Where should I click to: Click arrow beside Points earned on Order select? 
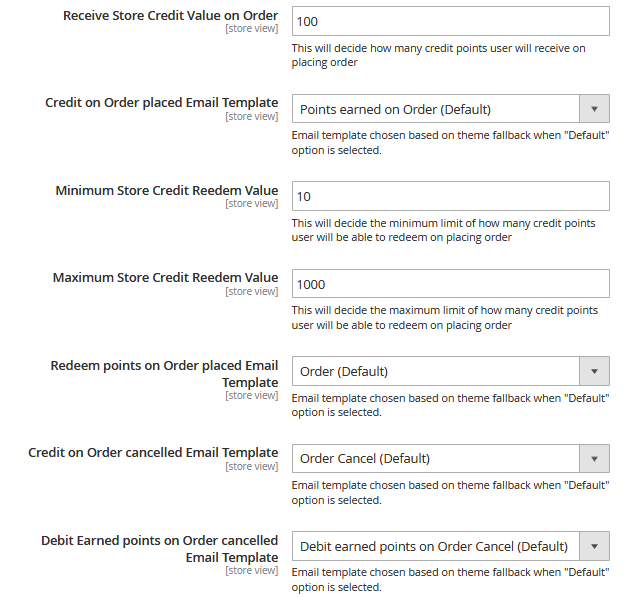595,109
